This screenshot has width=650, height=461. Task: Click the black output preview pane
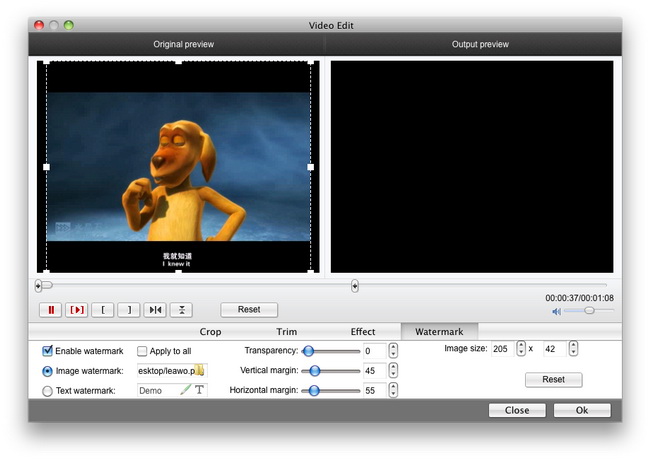coord(472,167)
